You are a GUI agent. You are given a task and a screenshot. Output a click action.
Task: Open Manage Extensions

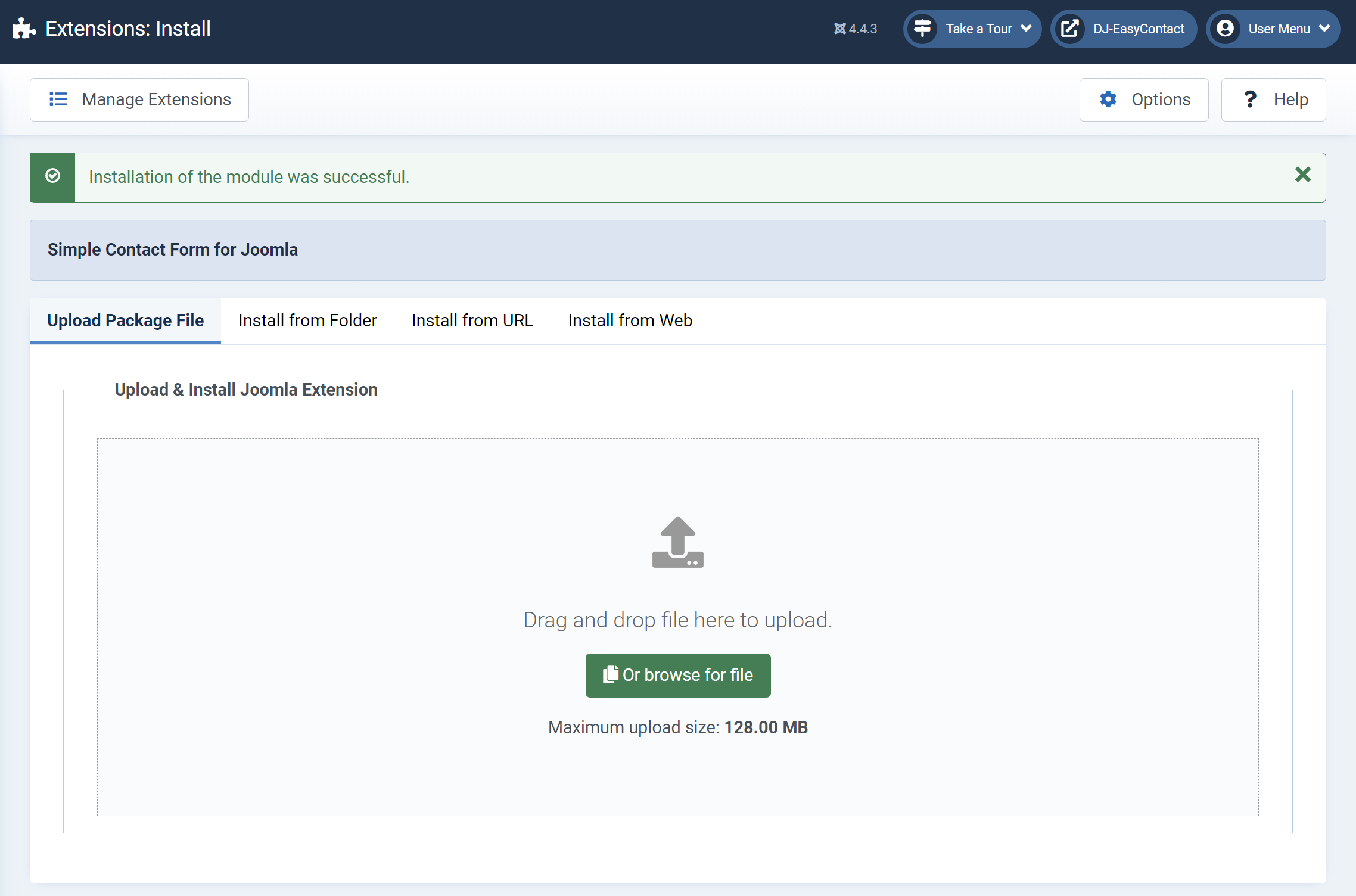pyautogui.click(x=139, y=99)
